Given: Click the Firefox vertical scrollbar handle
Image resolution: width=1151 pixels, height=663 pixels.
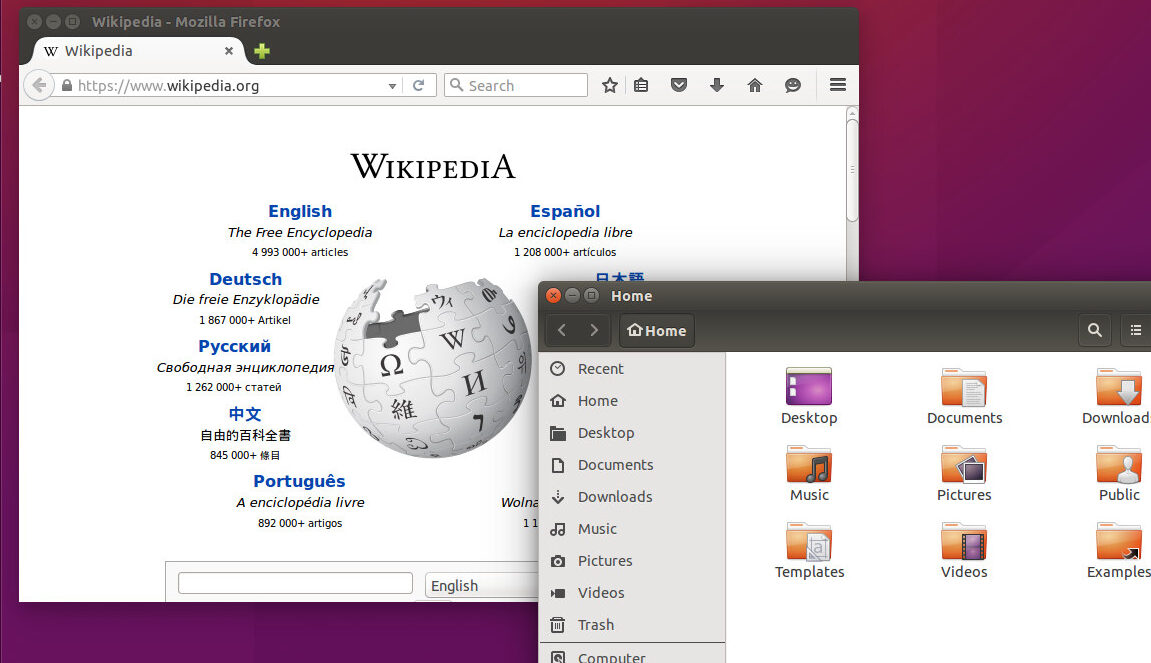Looking at the screenshot, I should coord(852,170).
